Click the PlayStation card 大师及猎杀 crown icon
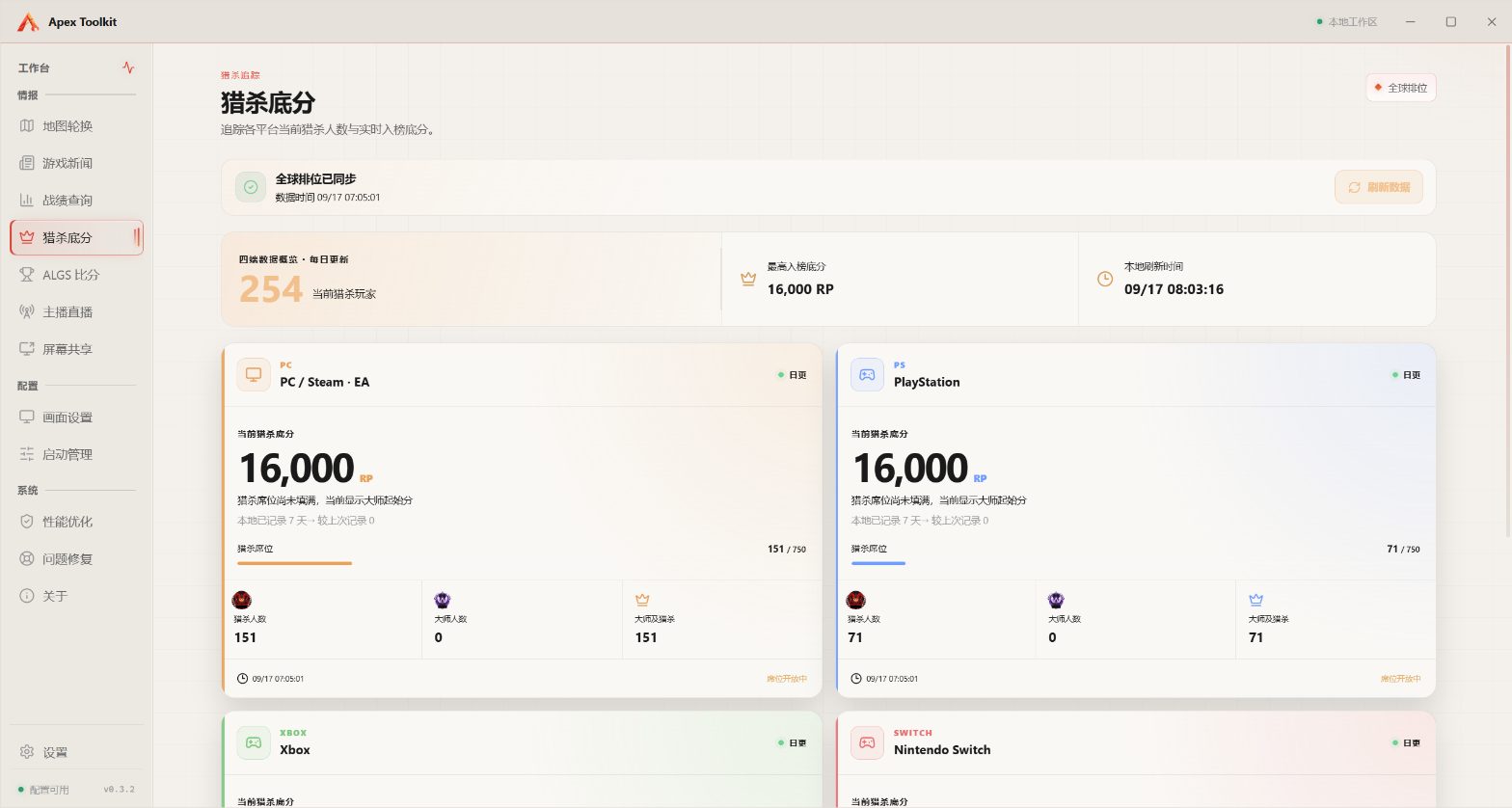1512x808 pixels. pos(1255,600)
